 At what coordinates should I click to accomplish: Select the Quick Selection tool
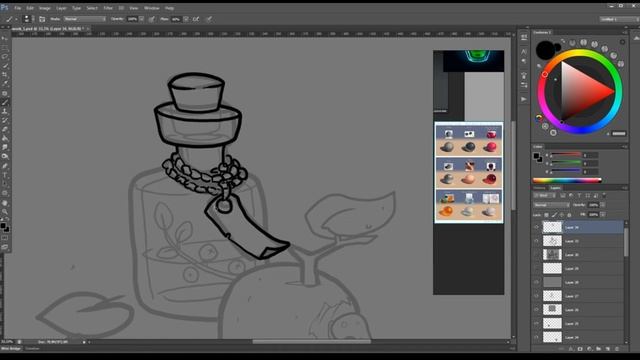(5, 66)
